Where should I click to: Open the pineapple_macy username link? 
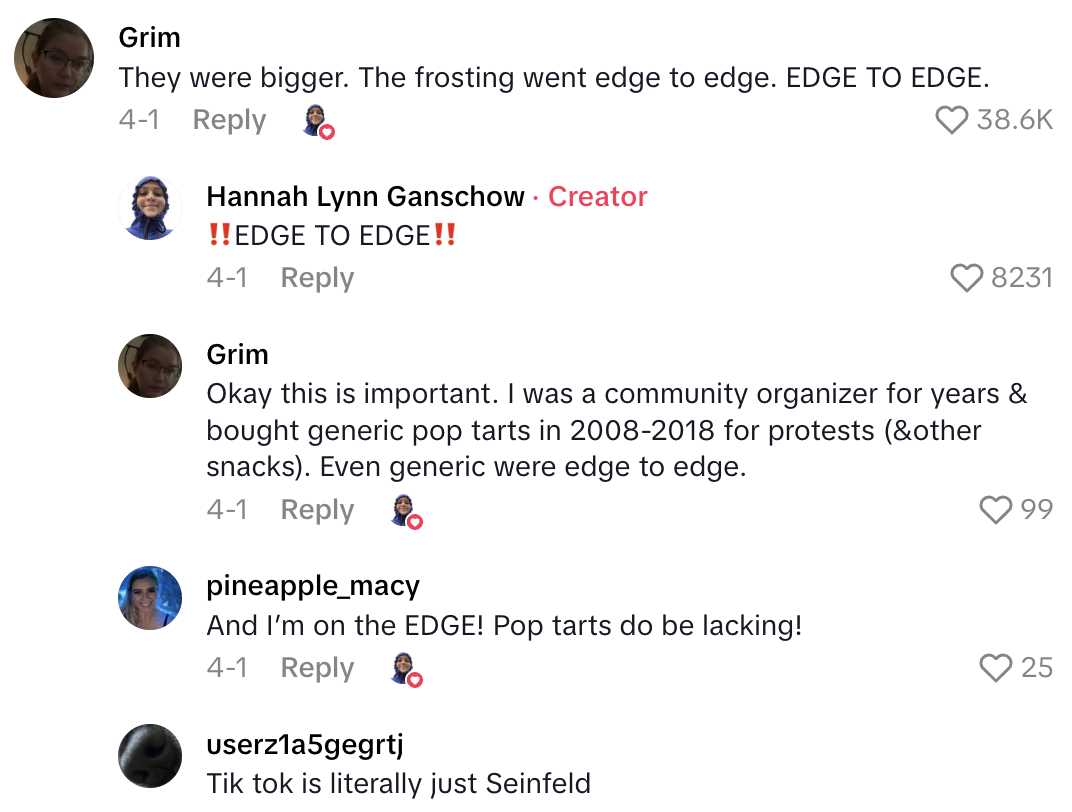pyautogui.click(x=313, y=586)
